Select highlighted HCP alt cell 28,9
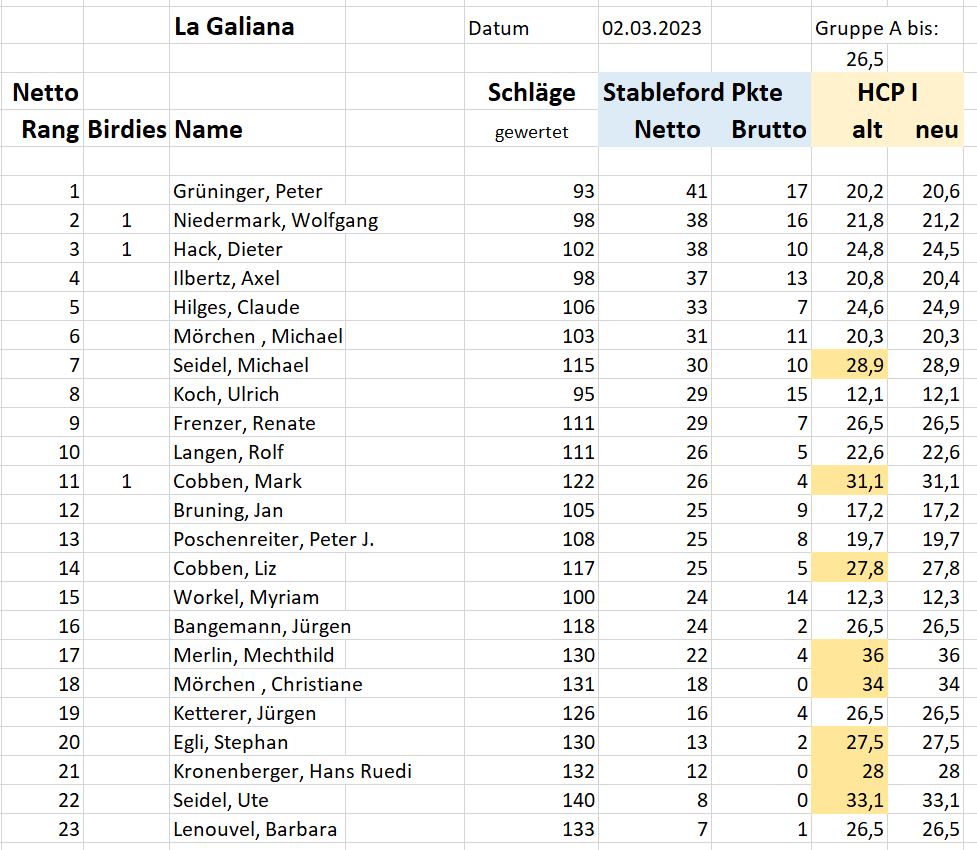The height and width of the screenshot is (850, 977). click(x=849, y=365)
